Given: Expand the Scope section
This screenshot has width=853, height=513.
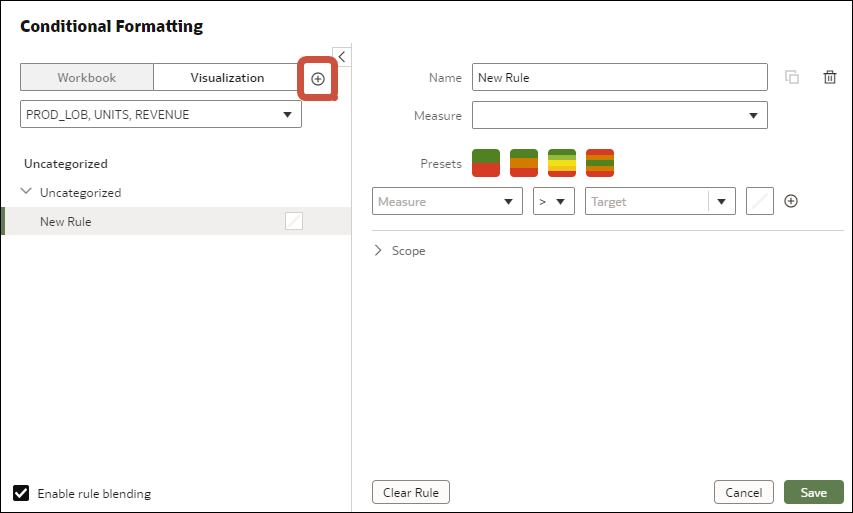Looking at the screenshot, I should coord(379,251).
